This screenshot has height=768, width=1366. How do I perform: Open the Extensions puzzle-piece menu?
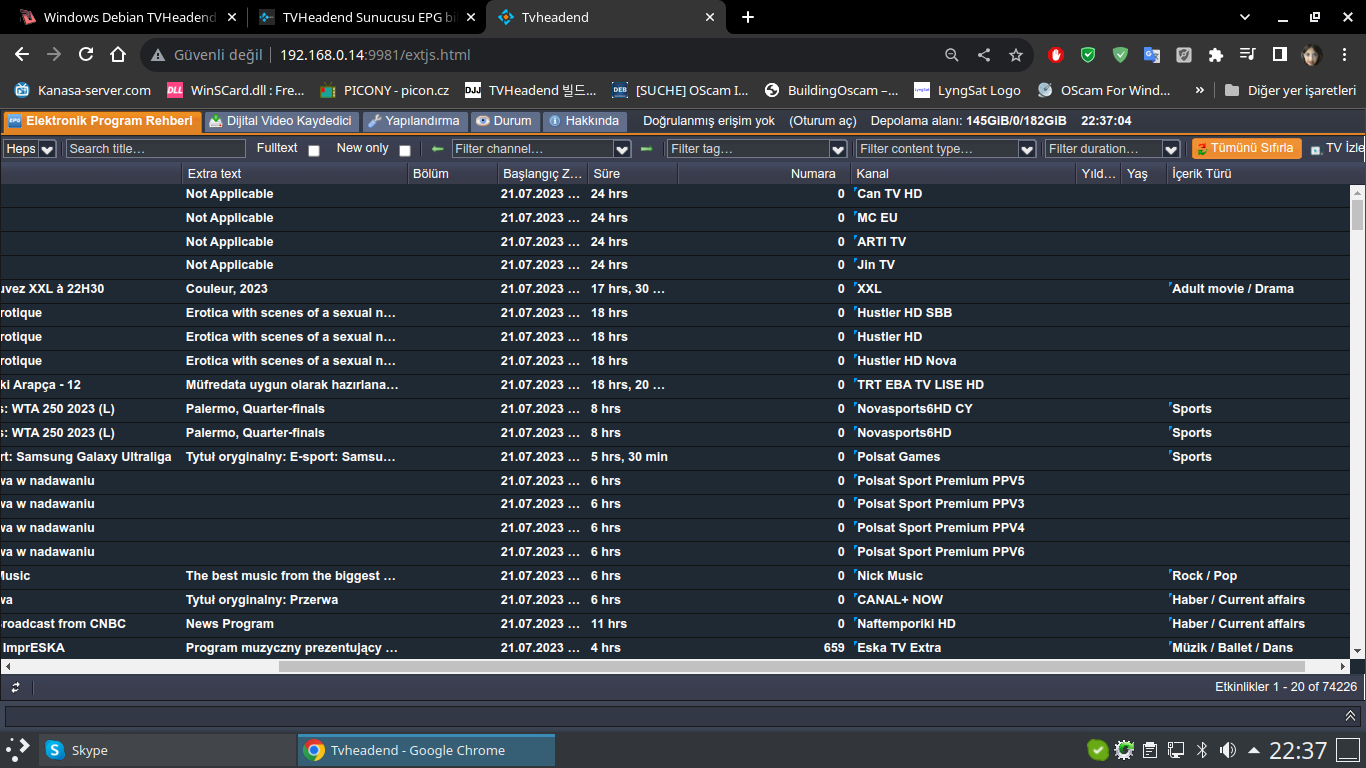pos(1216,55)
